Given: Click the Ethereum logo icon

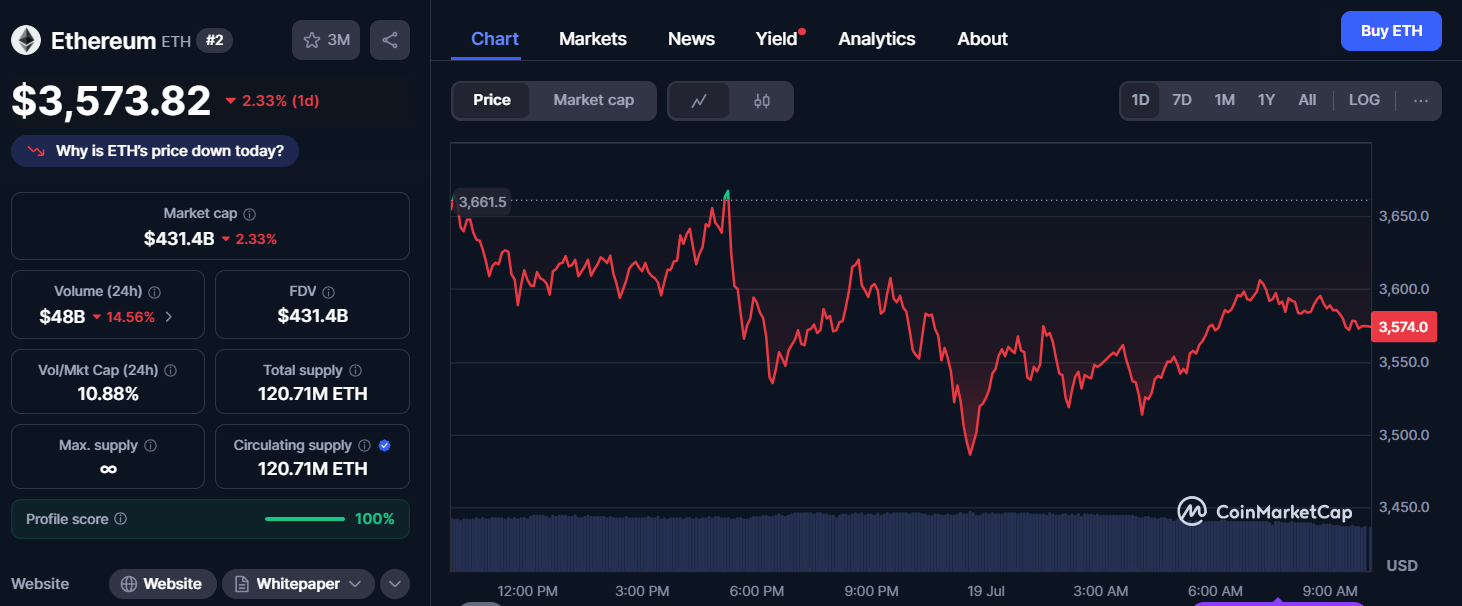Looking at the screenshot, I should [26, 40].
